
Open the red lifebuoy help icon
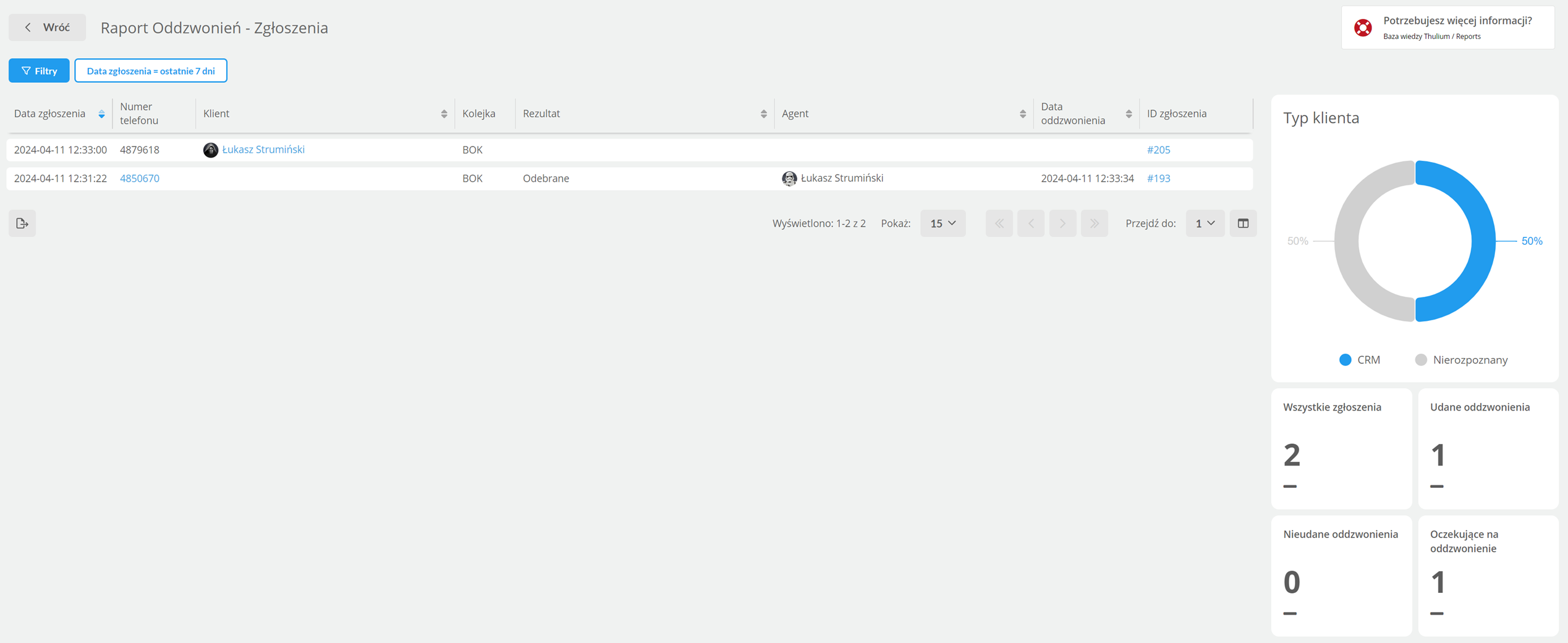click(1363, 28)
